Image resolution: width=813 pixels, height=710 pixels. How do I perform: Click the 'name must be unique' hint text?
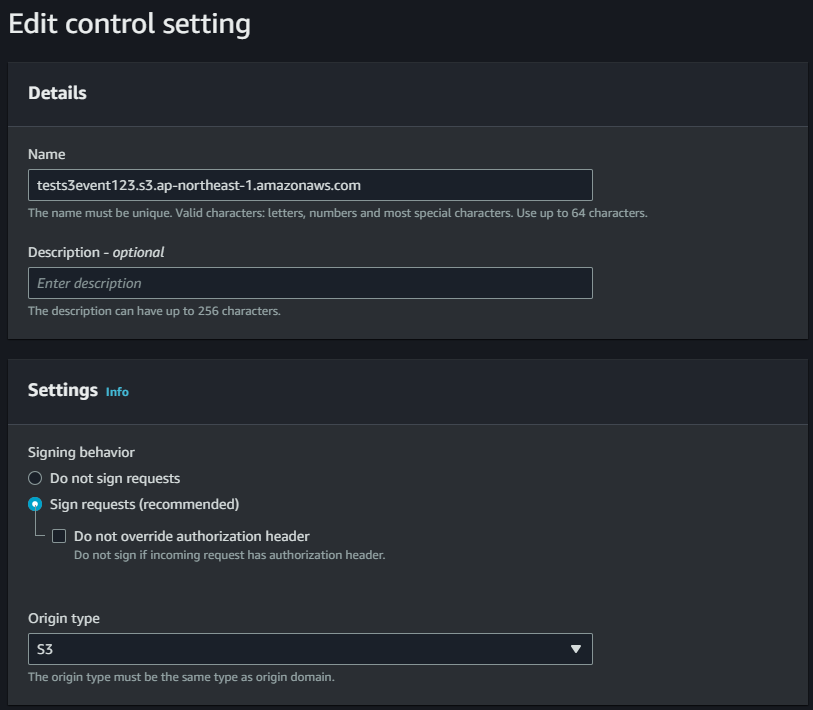point(337,213)
